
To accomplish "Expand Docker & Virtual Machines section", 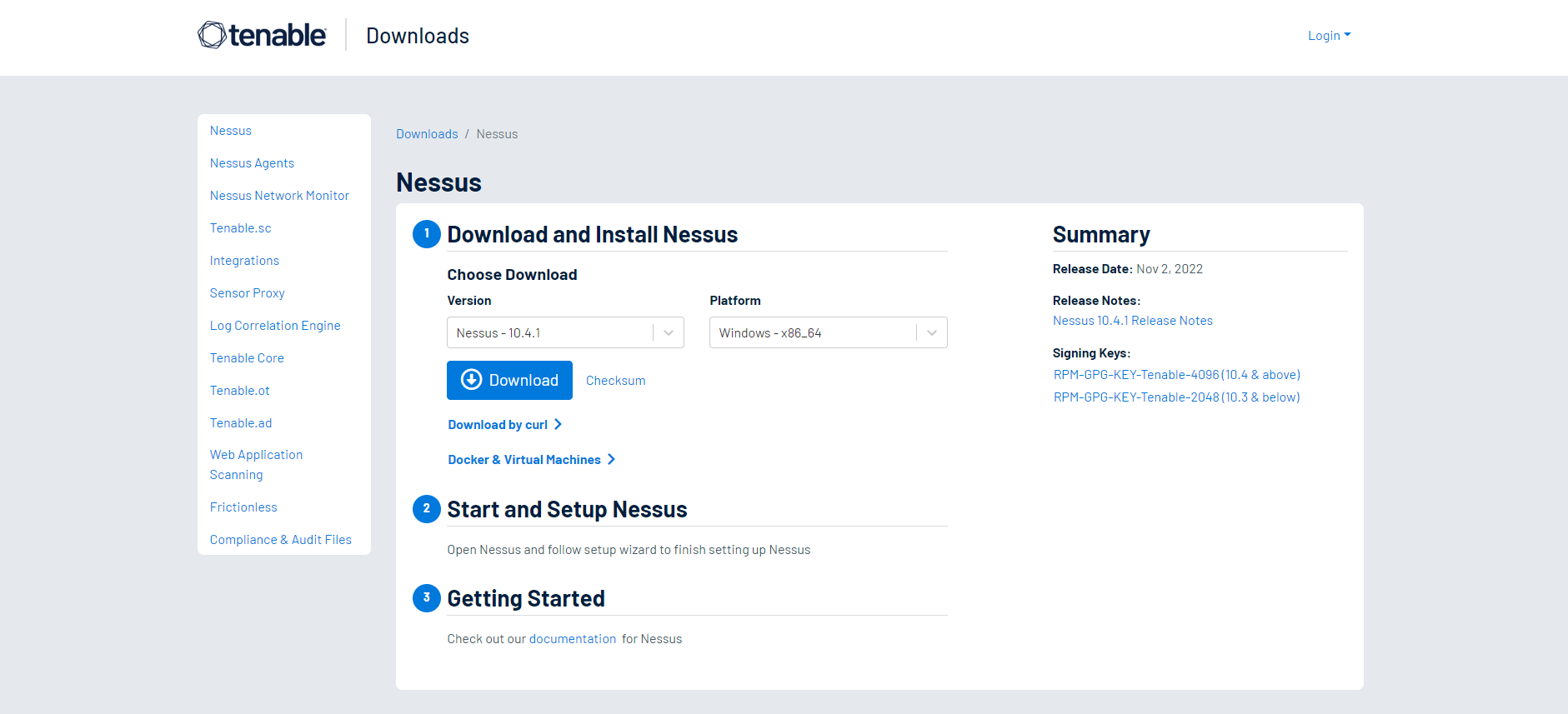I will click(532, 460).
